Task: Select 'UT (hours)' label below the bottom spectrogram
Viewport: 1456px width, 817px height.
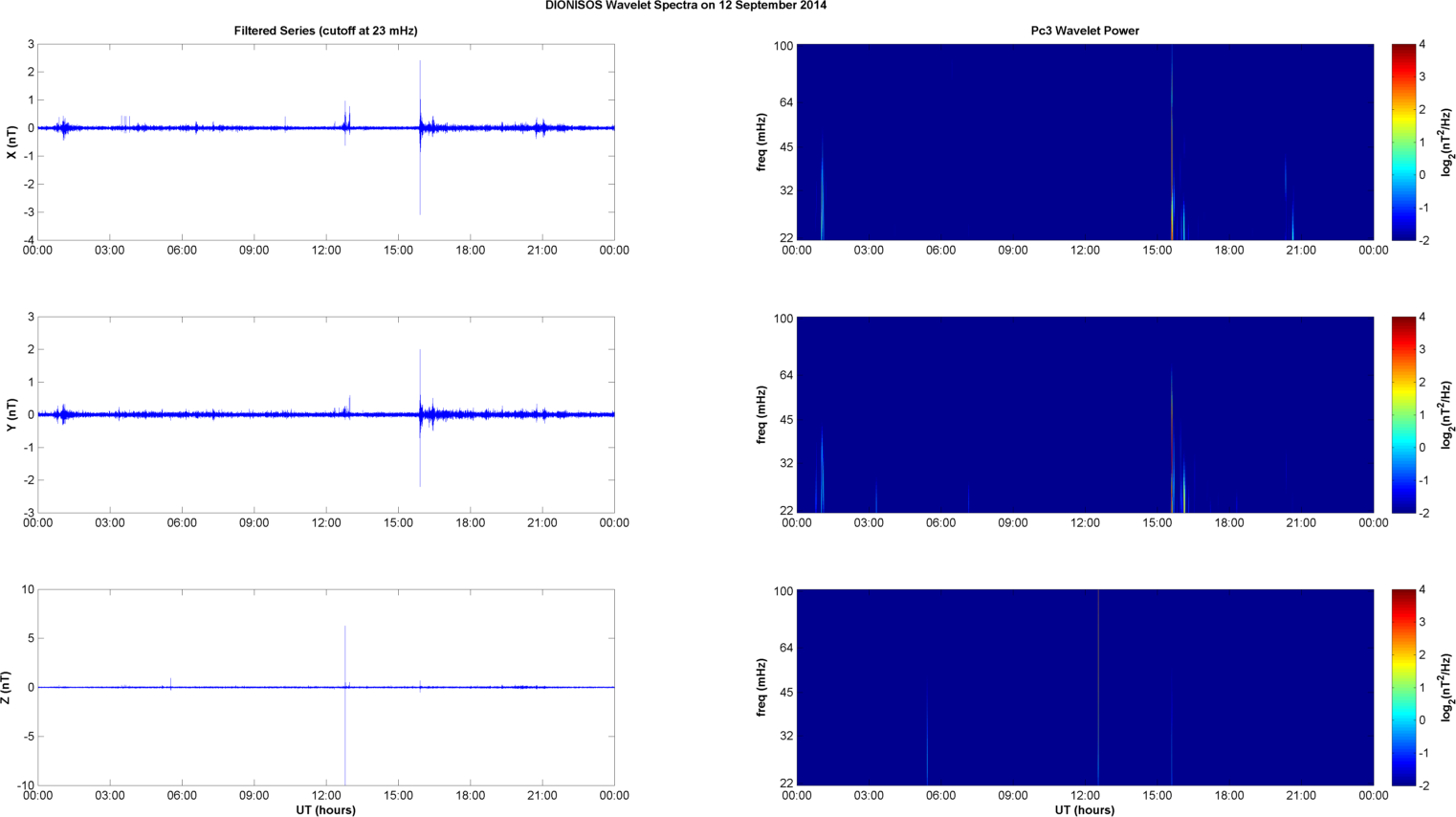Action: pos(1085,810)
